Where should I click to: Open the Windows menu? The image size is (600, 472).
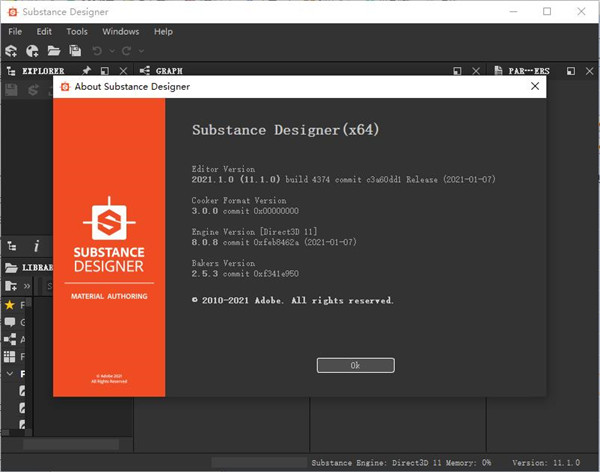(x=120, y=31)
